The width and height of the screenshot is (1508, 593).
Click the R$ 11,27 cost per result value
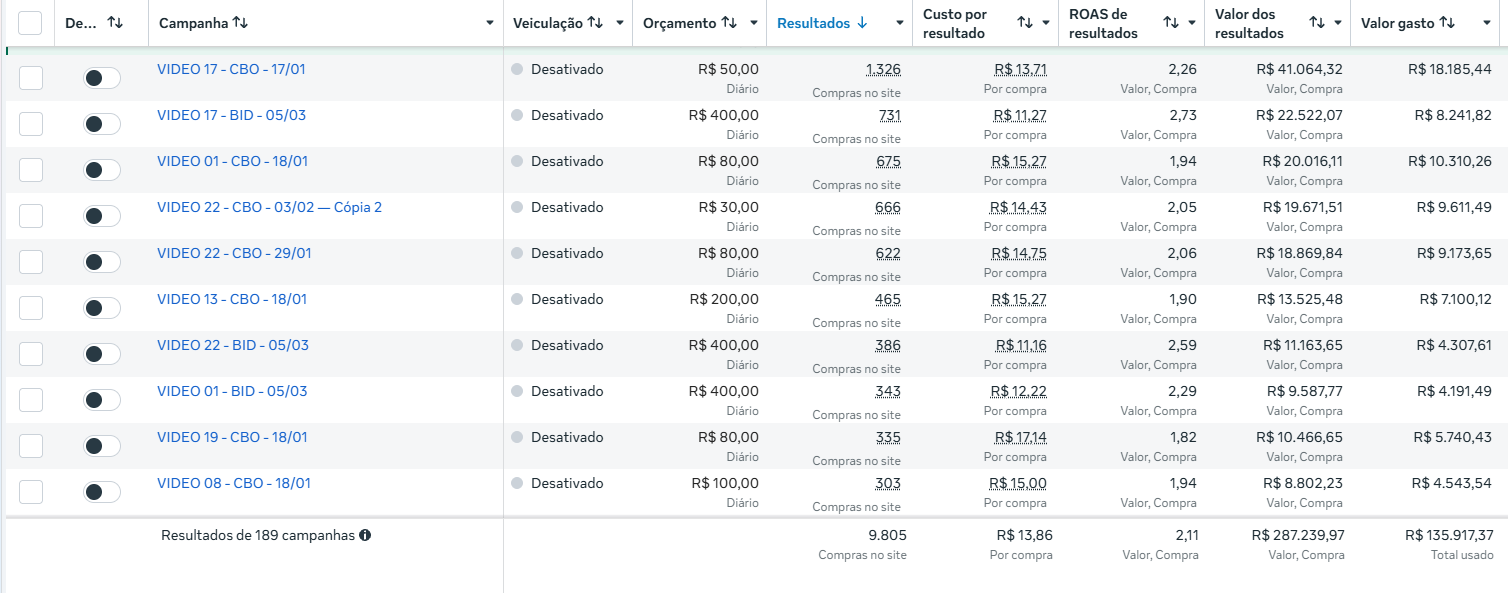click(x=1020, y=116)
